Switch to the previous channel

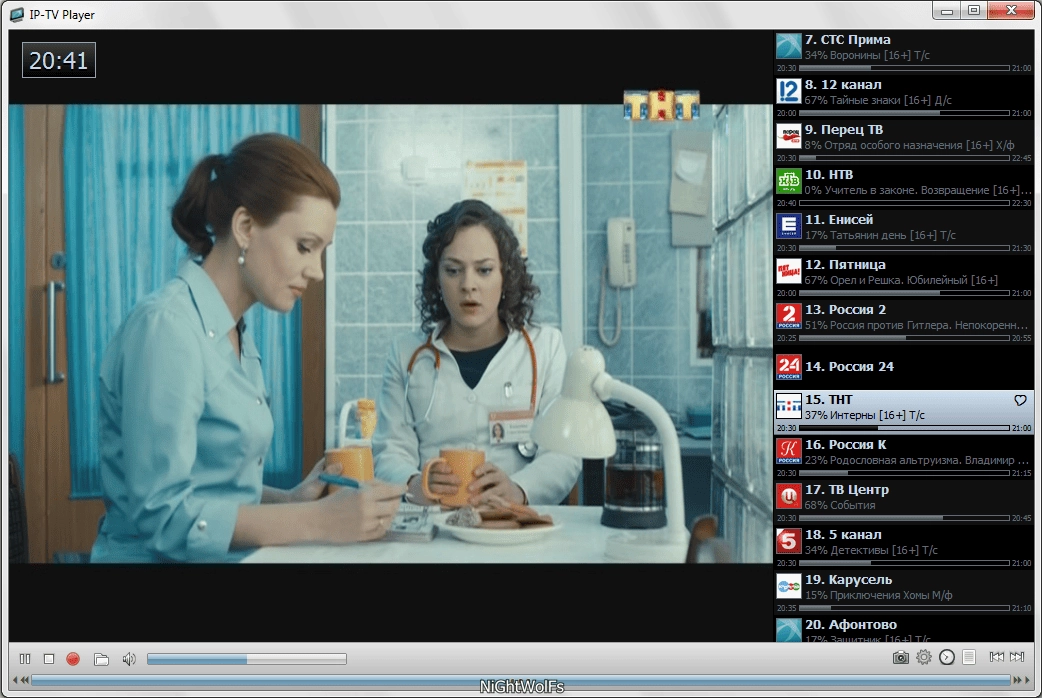(x=996, y=657)
